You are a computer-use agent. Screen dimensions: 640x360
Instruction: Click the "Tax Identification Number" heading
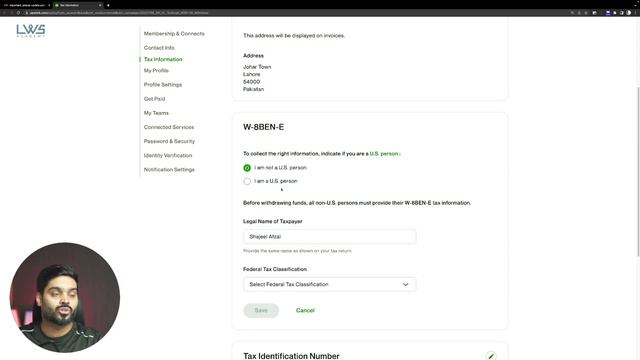click(x=291, y=356)
